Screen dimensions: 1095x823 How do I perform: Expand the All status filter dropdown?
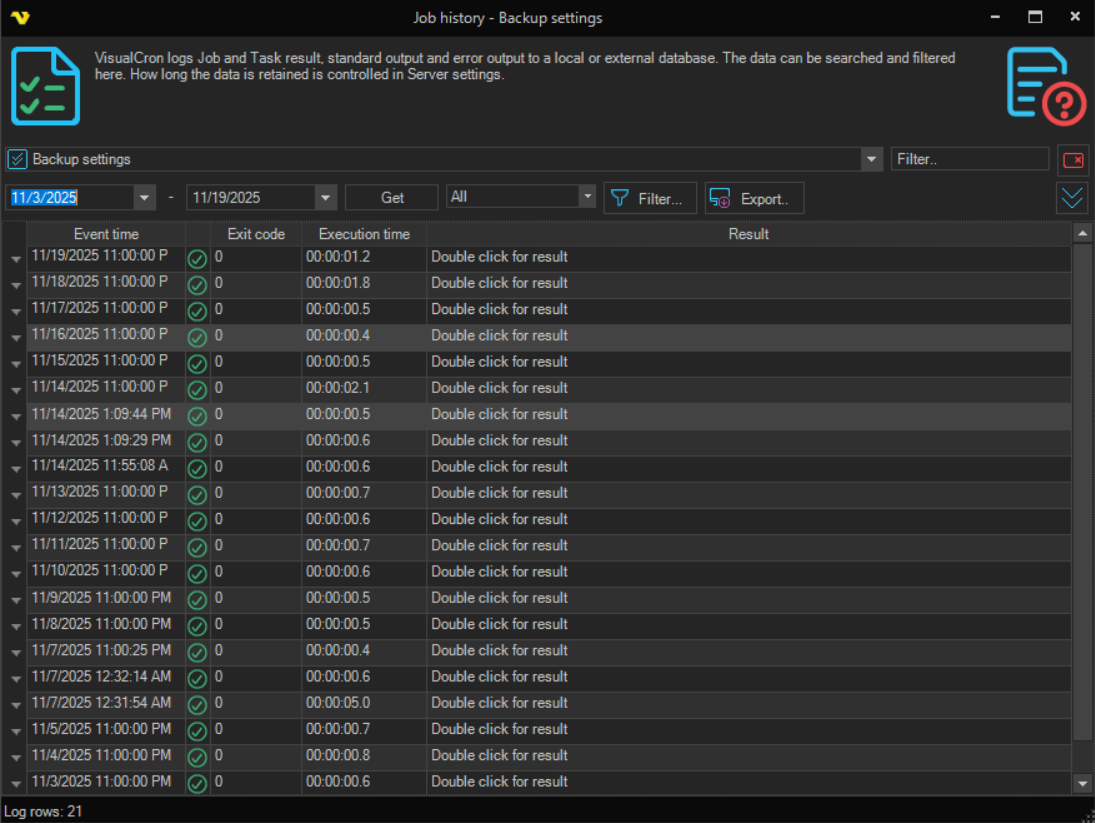[x=587, y=198]
